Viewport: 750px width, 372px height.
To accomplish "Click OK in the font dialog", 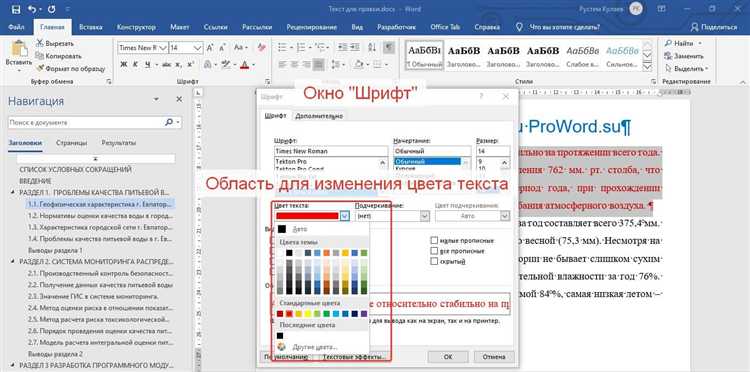I will click(448, 357).
